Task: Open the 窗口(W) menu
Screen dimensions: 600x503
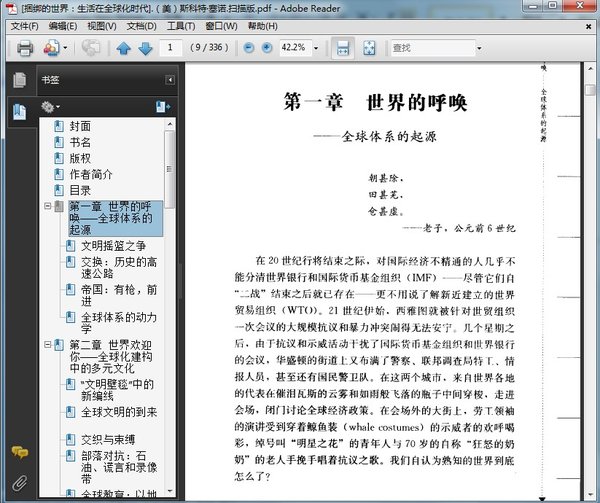Action: click(x=221, y=26)
